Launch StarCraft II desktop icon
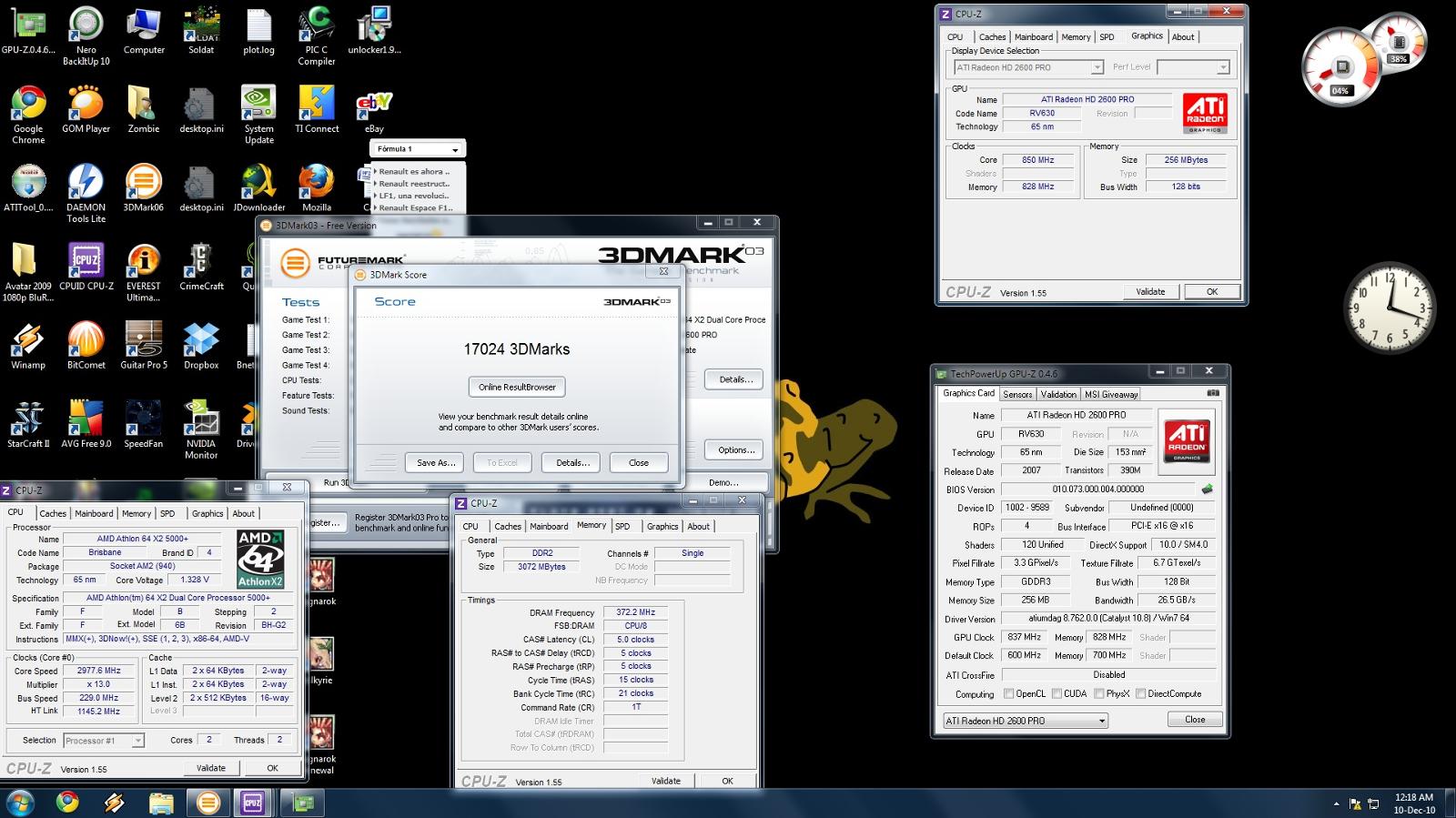The image size is (1456, 818). point(28,424)
